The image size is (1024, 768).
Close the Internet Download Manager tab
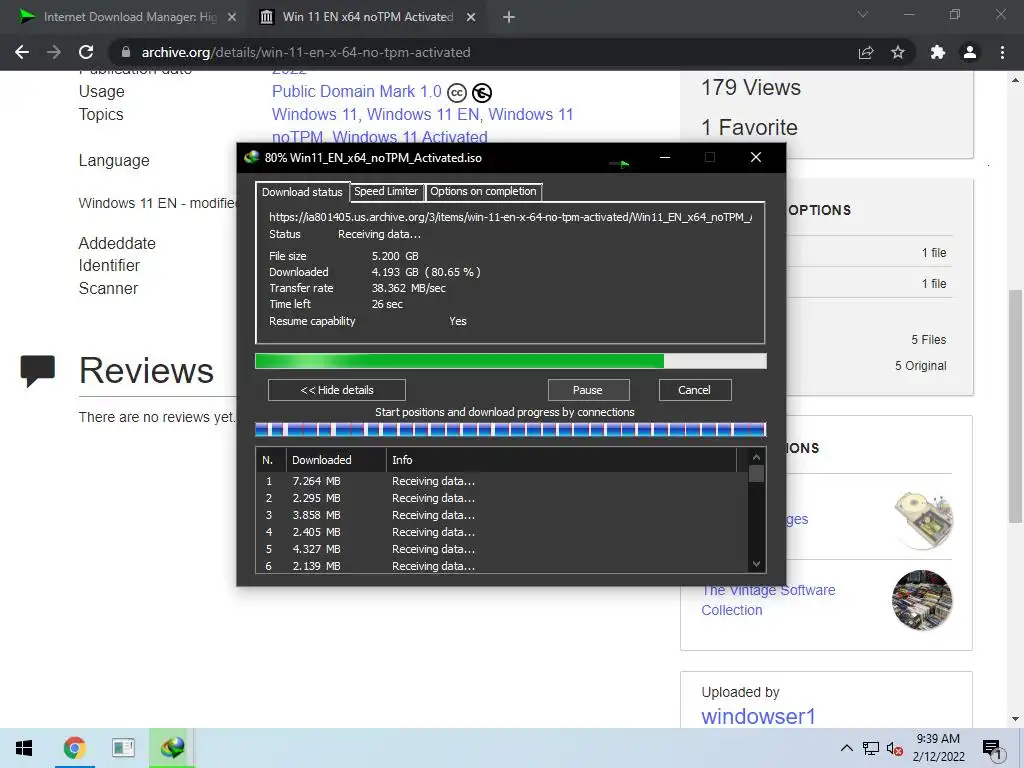232,18
